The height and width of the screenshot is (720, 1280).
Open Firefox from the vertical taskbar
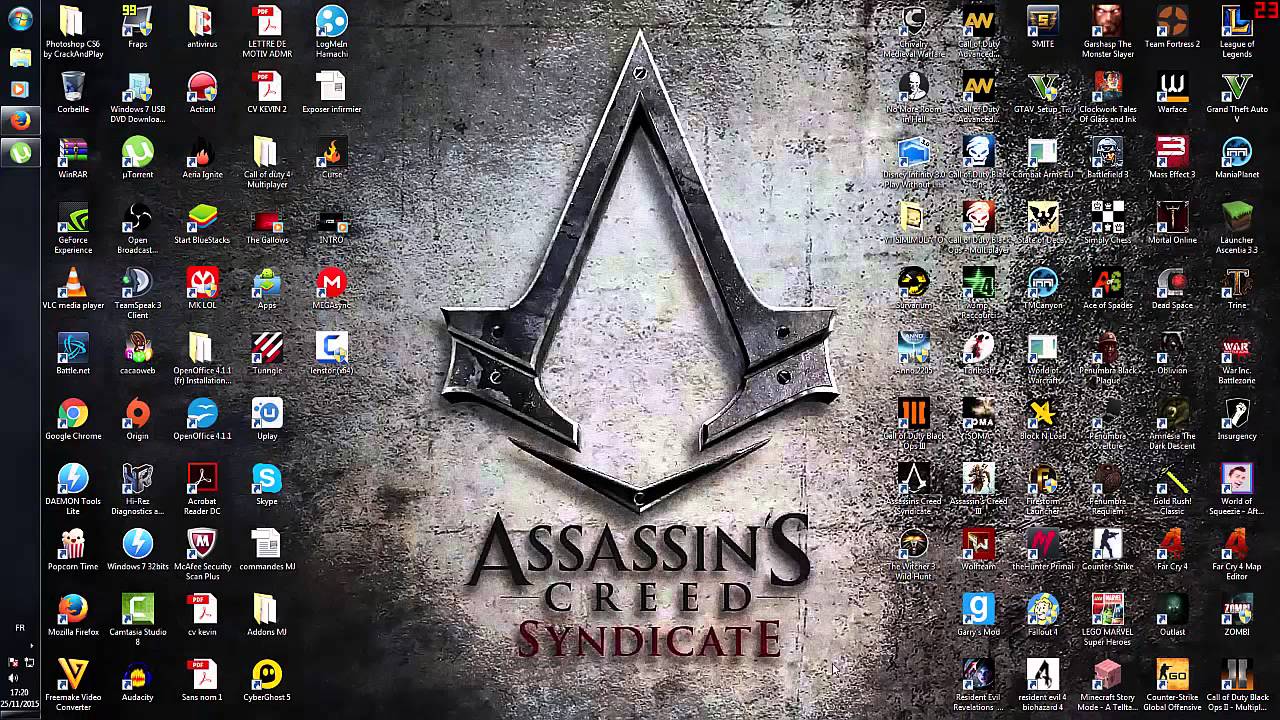click(x=20, y=121)
